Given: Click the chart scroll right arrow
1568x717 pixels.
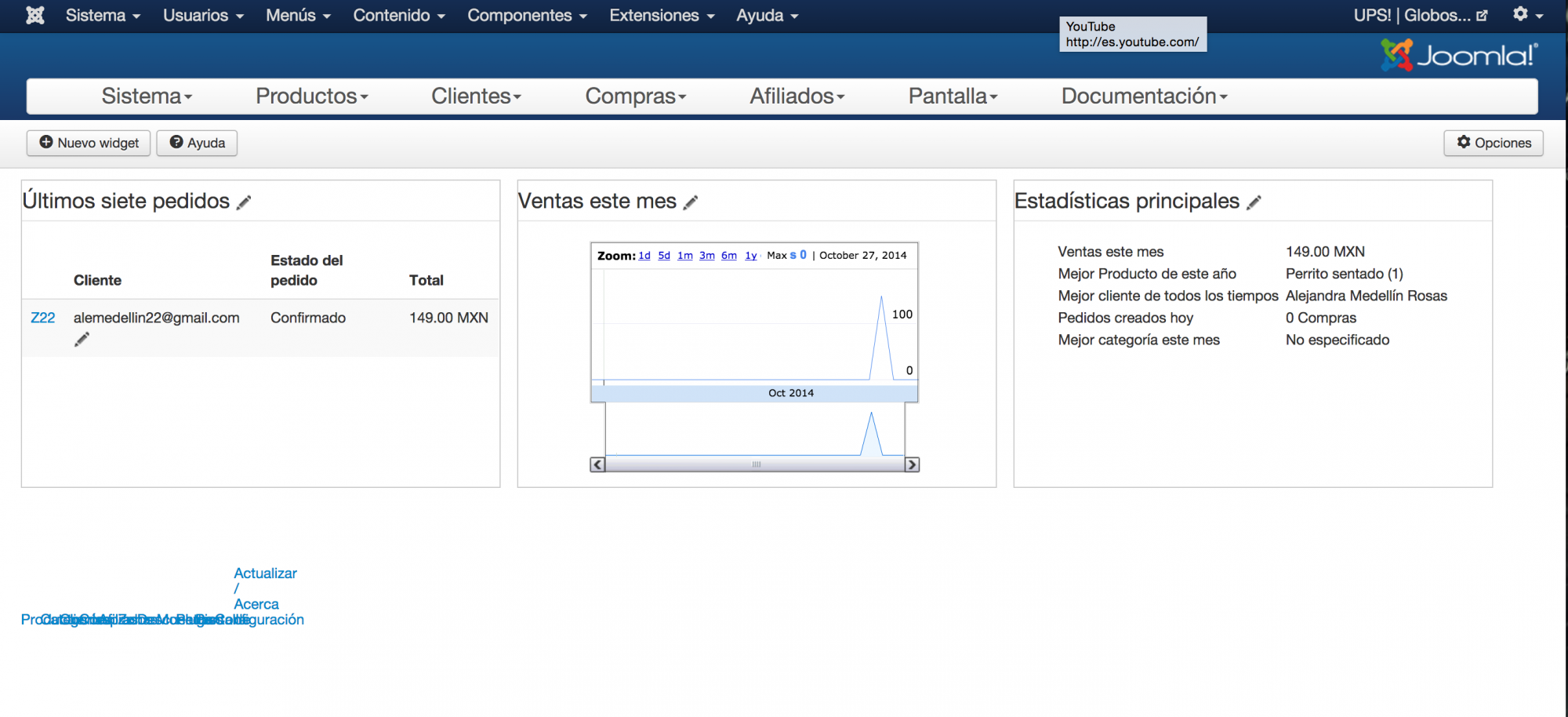Looking at the screenshot, I should [912, 464].
